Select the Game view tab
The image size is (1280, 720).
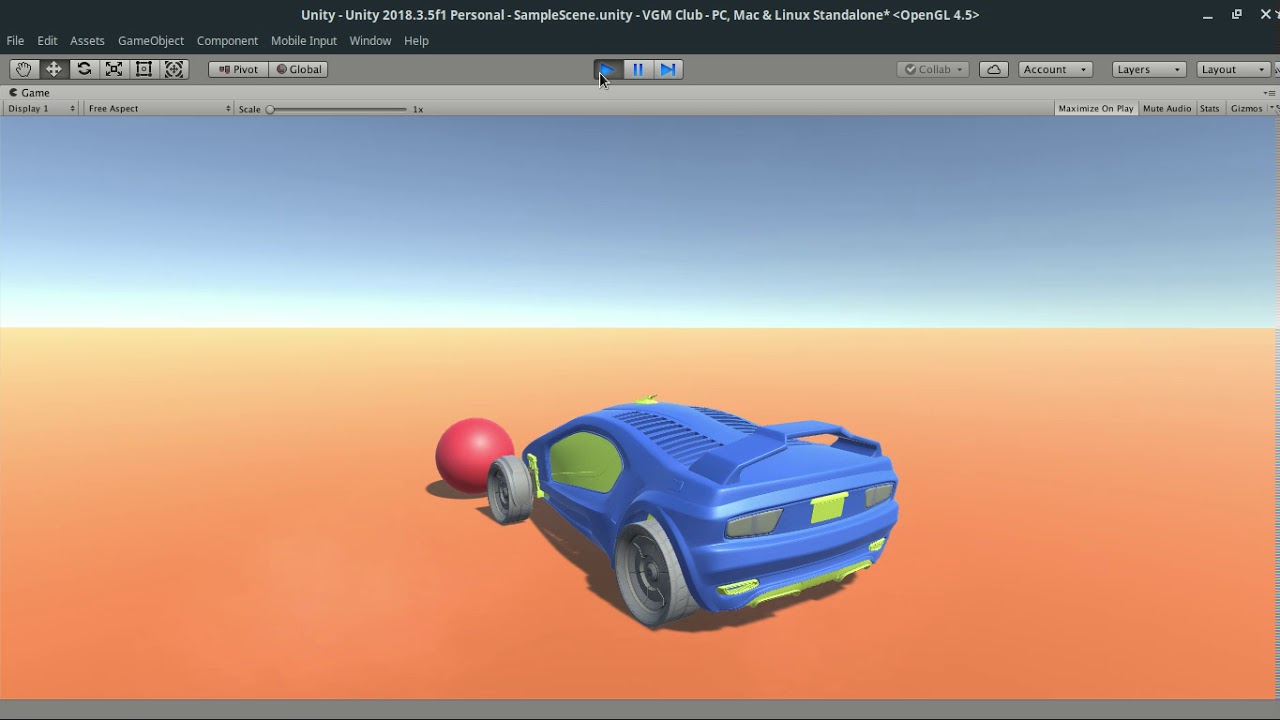tap(30, 93)
